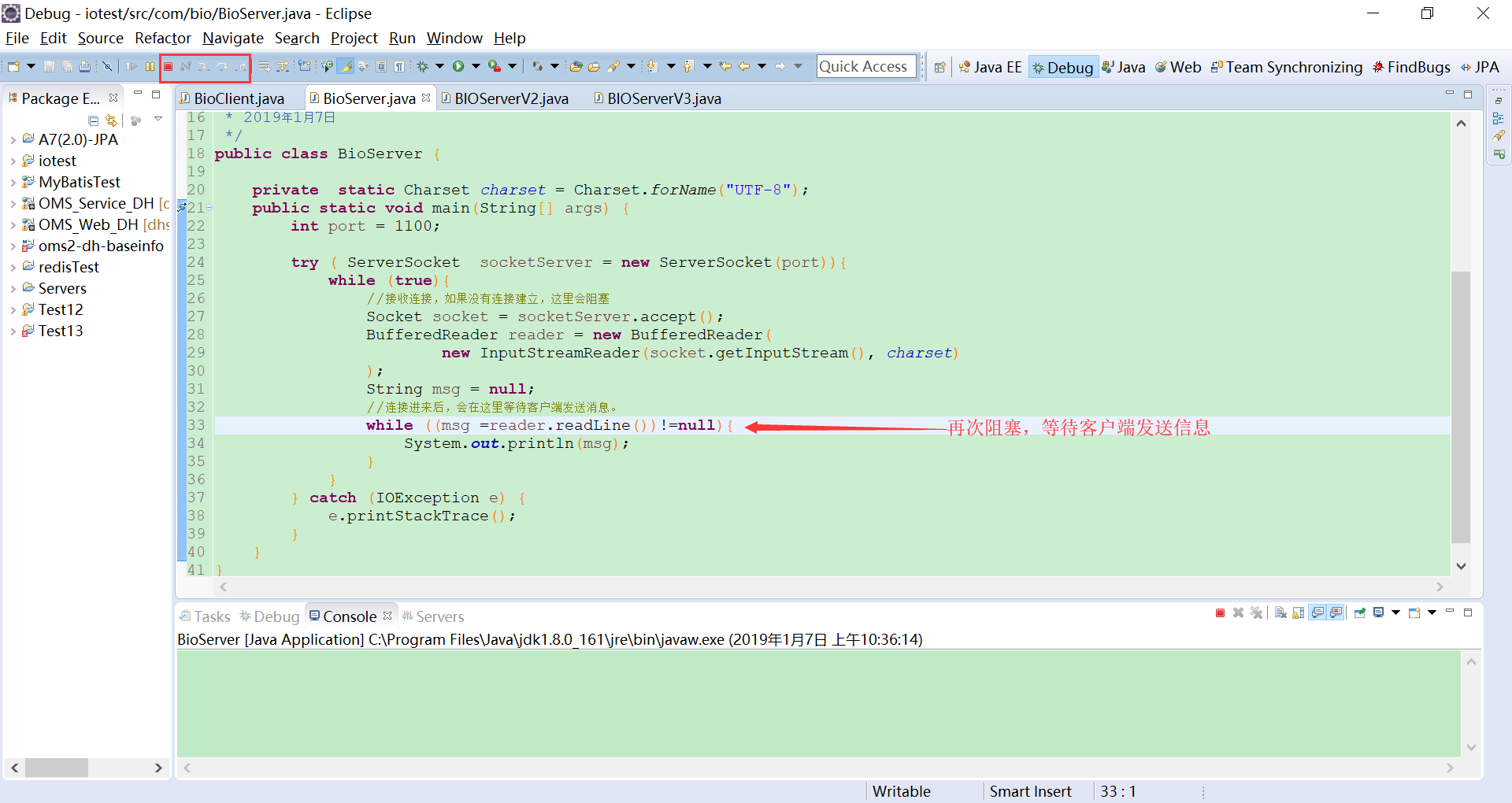This screenshot has width=1512, height=803.
Task: Terminate the running debug session in main toolbar
Action: click(168, 67)
